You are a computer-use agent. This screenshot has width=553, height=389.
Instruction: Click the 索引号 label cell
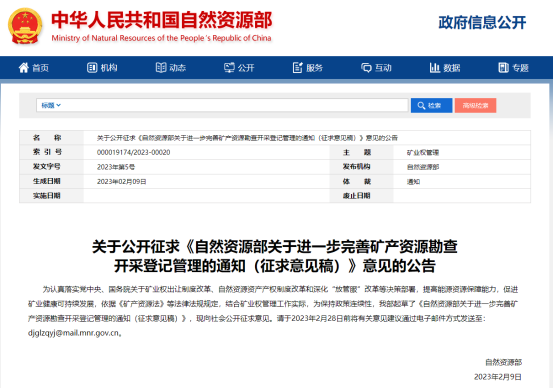tap(51, 152)
